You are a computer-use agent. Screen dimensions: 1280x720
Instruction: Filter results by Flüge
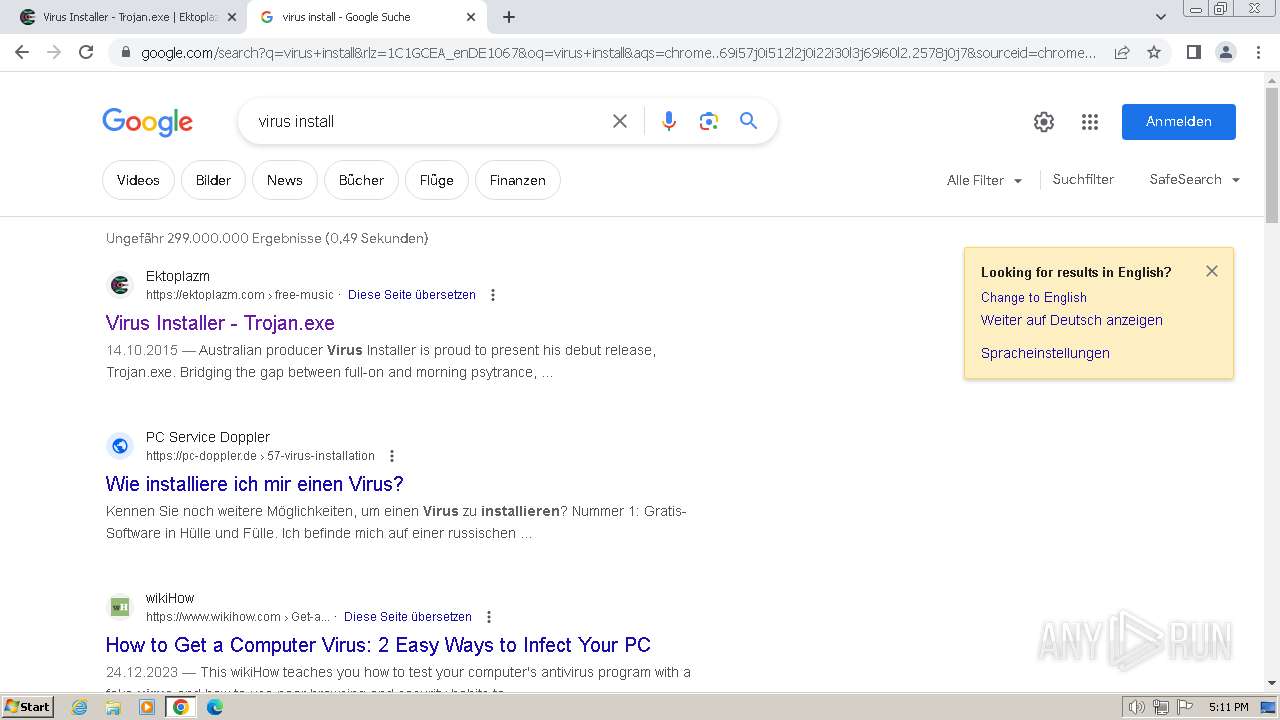[436, 180]
